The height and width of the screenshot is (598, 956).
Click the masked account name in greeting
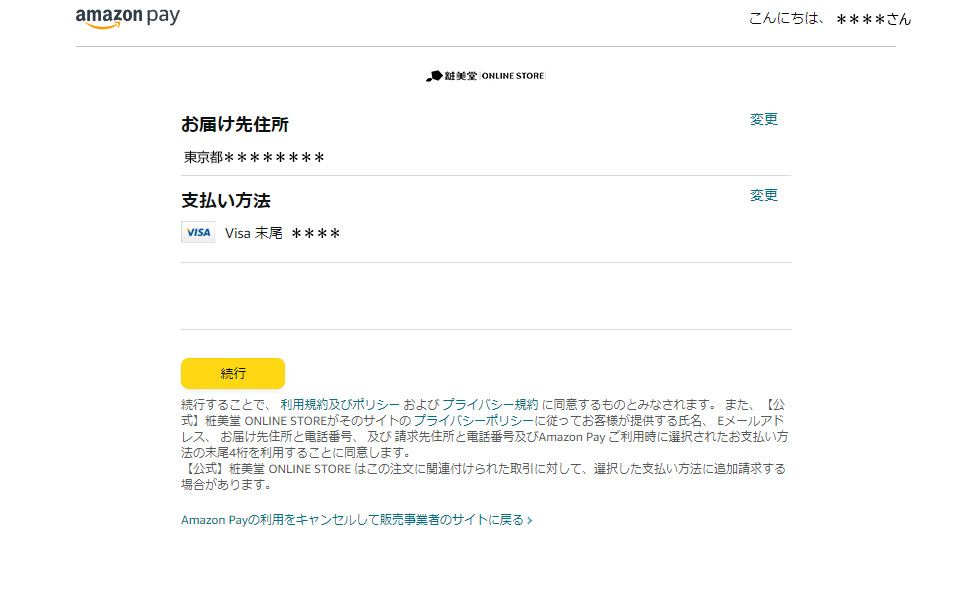(873, 19)
